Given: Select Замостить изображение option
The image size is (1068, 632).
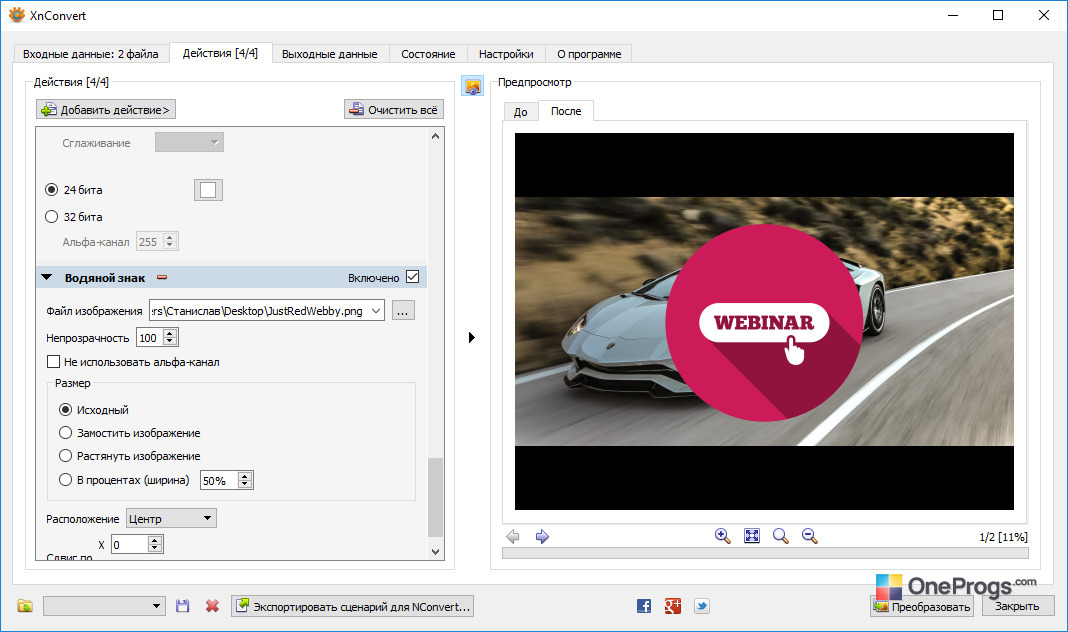Looking at the screenshot, I should (x=65, y=432).
